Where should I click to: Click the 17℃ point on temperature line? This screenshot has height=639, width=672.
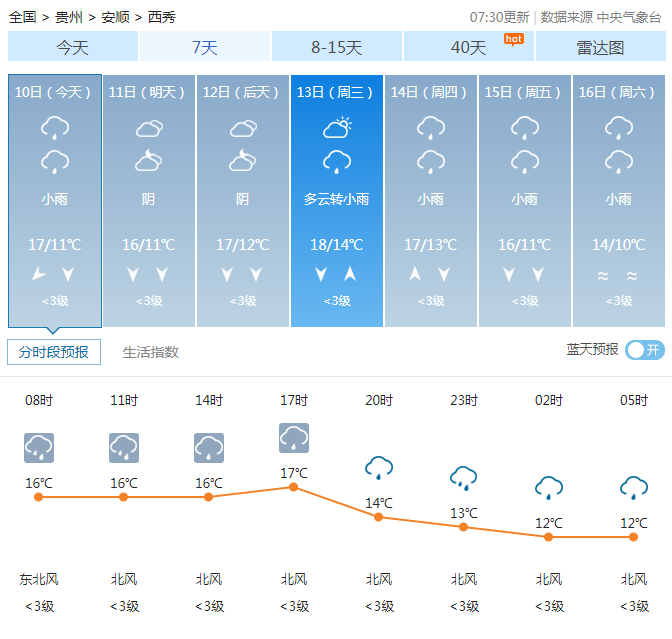pyautogui.click(x=293, y=487)
